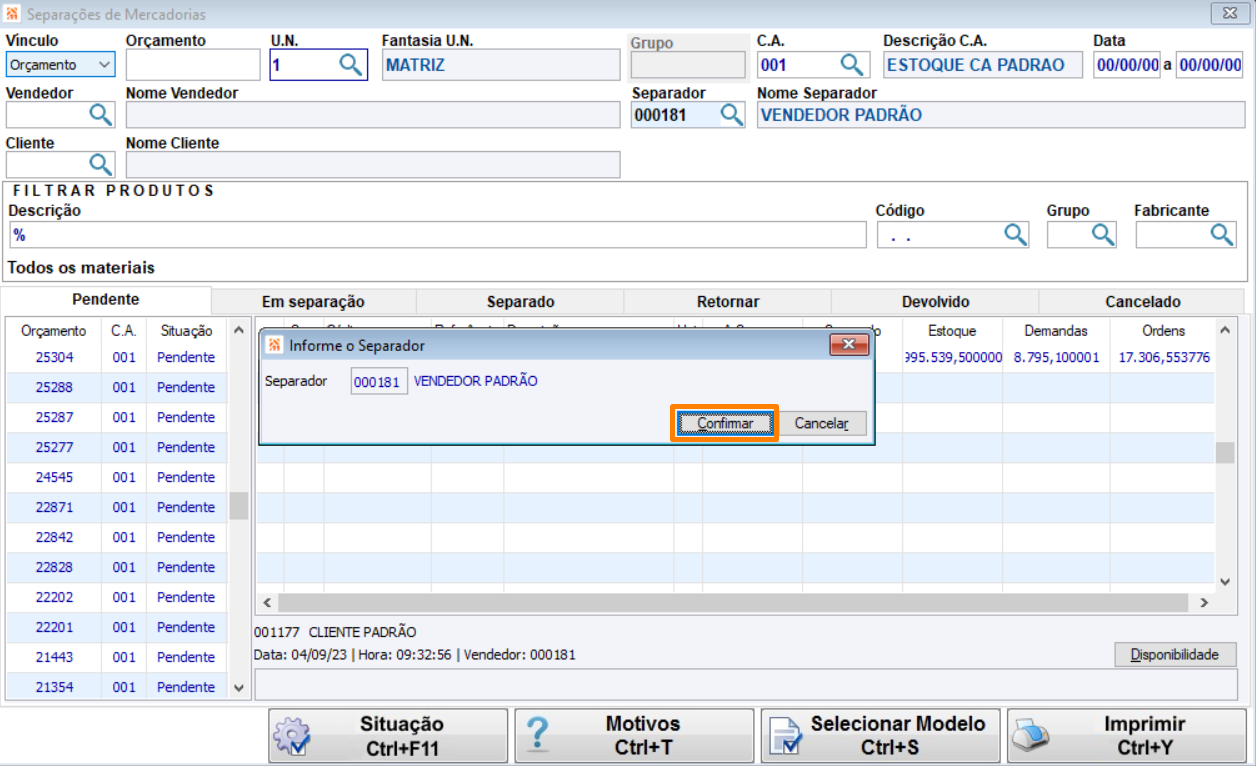Click the orçamento list scroll down arrow
Viewport: 1256px width, 766px height.
pos(238,688)
